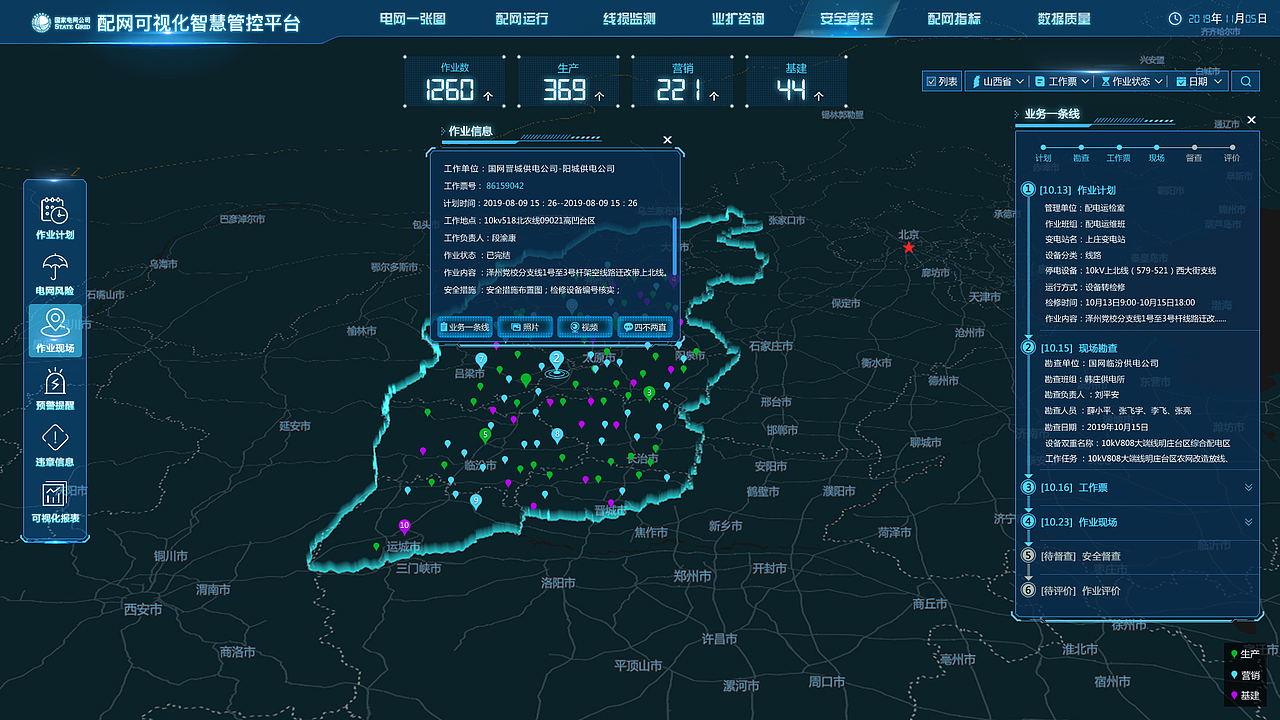Click the search magnifier button
The width and height of the screenshot is (1280, 720).
click(1246, 81)
